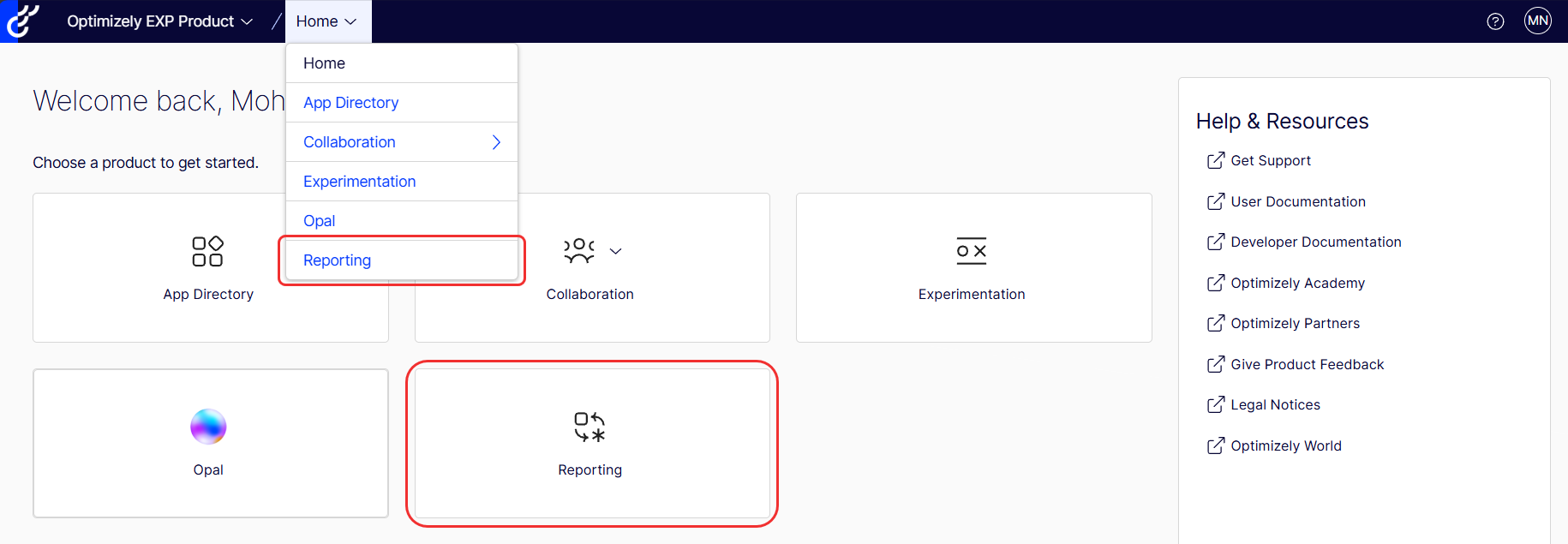
Task: Click the Collaboration card people icon
Action: coord(579,251)
